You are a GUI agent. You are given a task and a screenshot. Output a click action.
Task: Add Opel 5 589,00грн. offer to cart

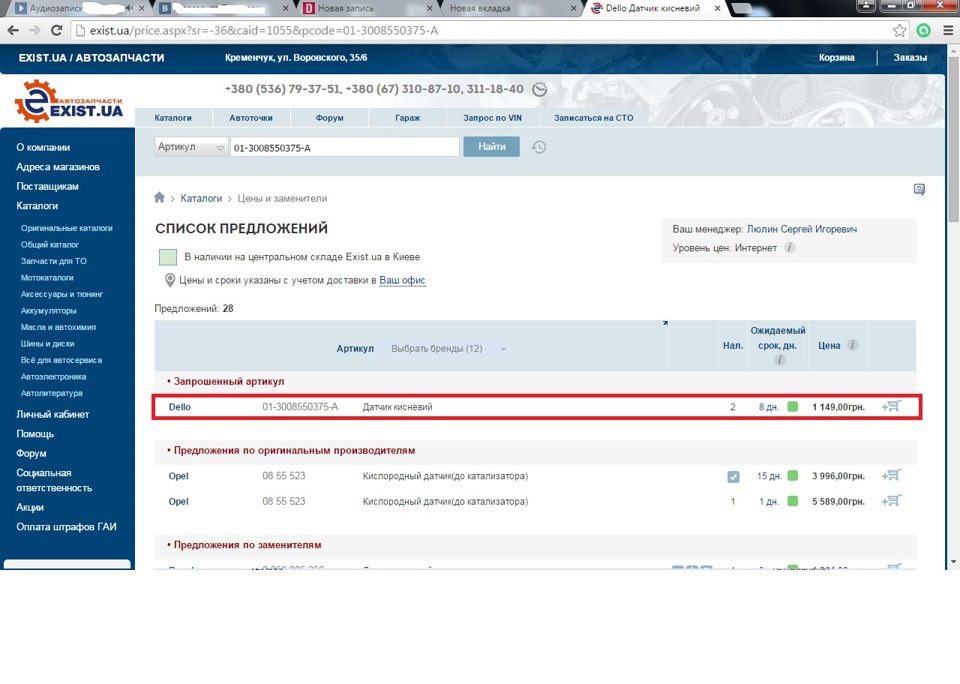(x=891, y=501)
